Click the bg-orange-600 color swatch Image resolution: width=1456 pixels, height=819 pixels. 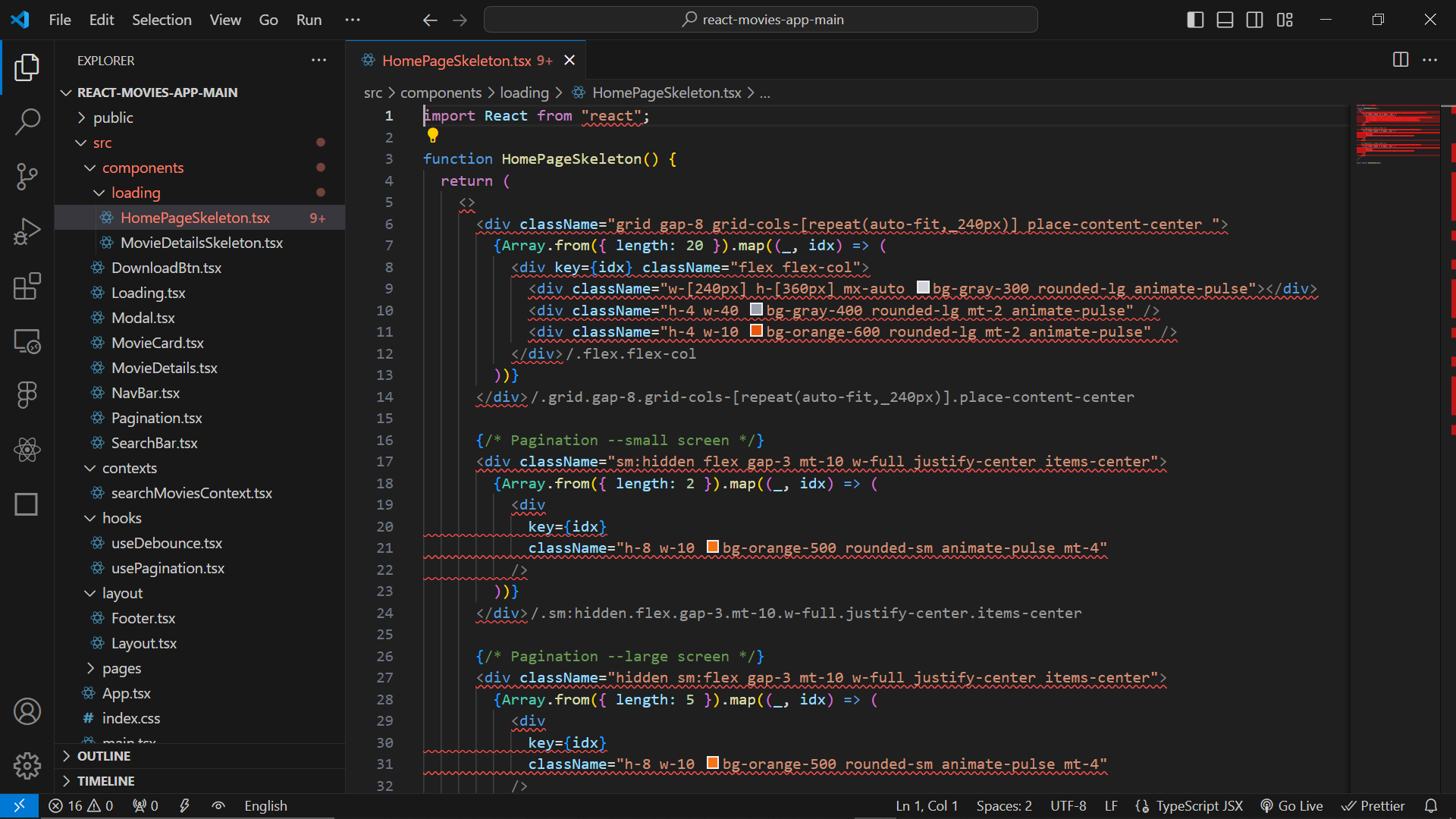point(756,331)
